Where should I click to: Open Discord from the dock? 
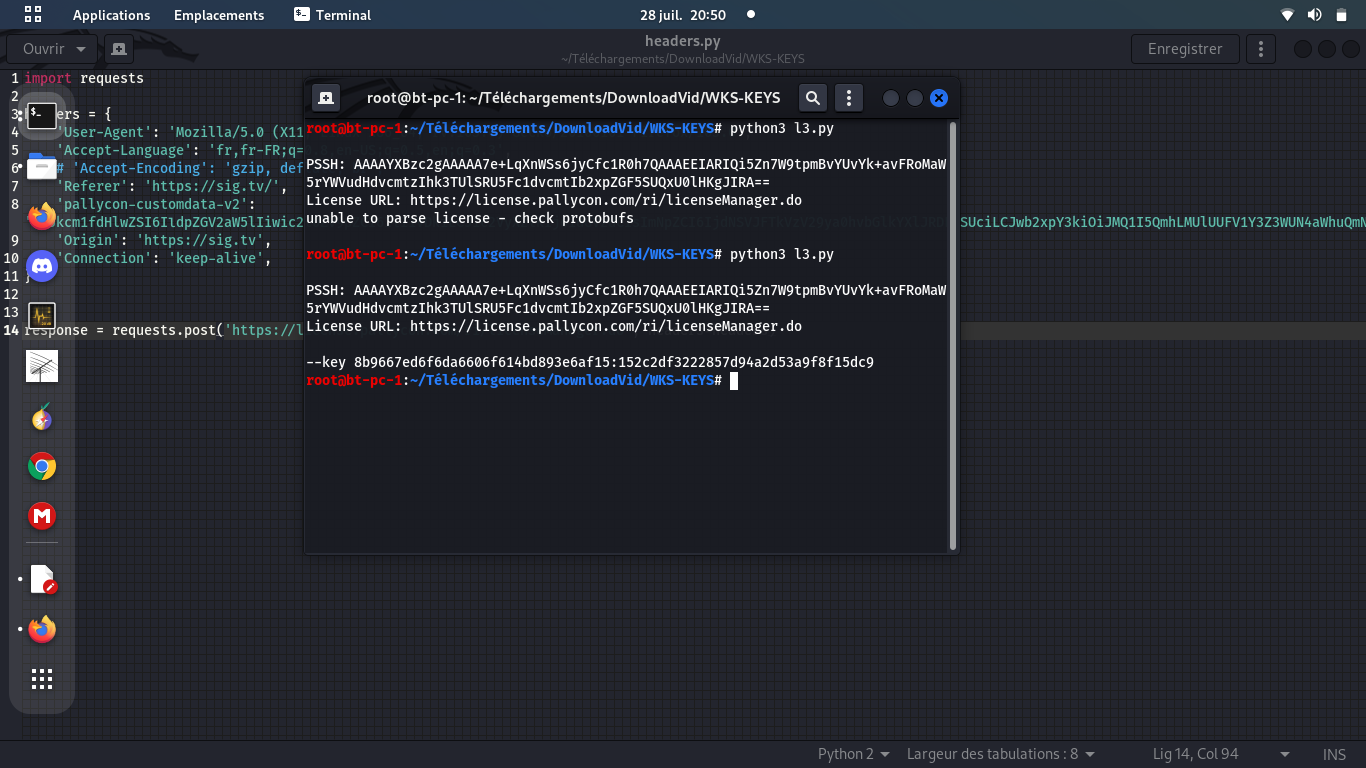tap(42, 266)
